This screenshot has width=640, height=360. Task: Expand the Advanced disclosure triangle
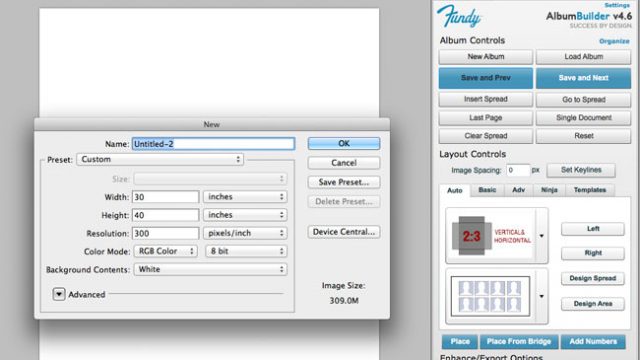[59, 294]
